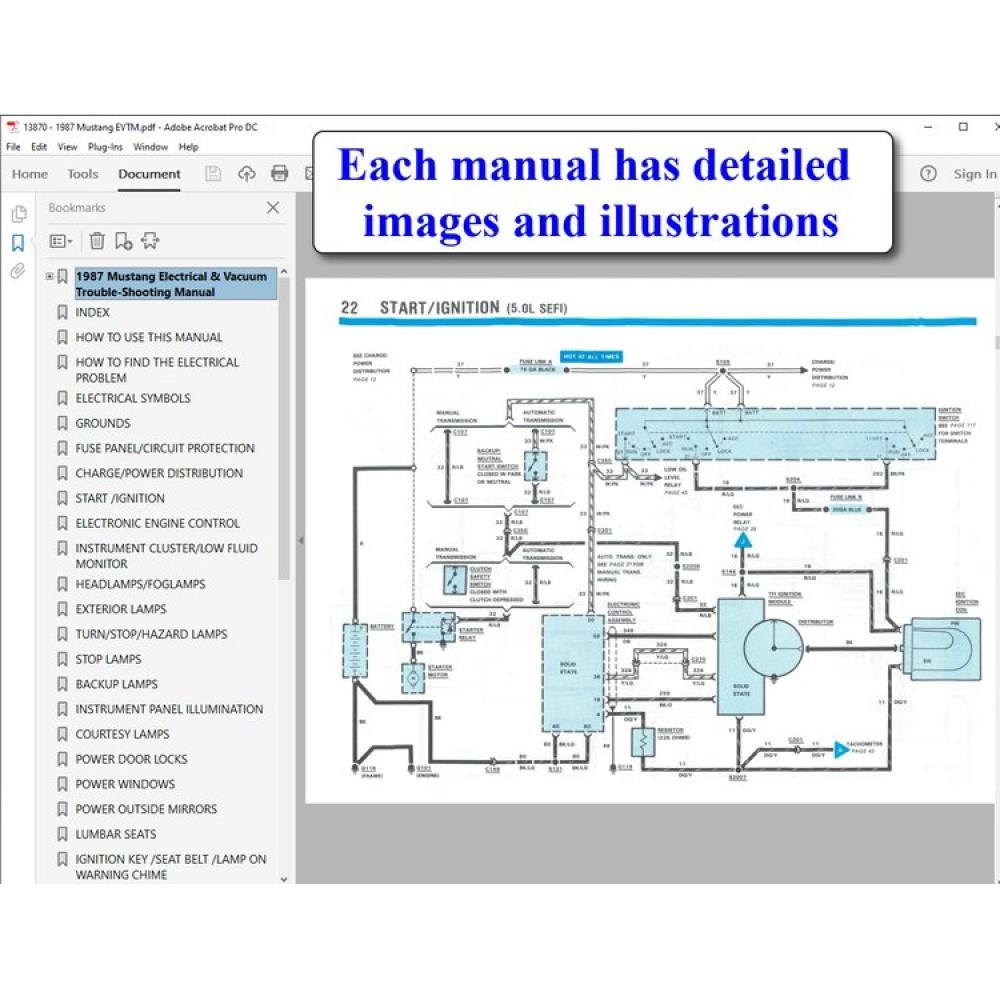Click bookmarks scrollbar down arrow
The height and width of the screenshot is (1000, 1000).
pos(284,879)
